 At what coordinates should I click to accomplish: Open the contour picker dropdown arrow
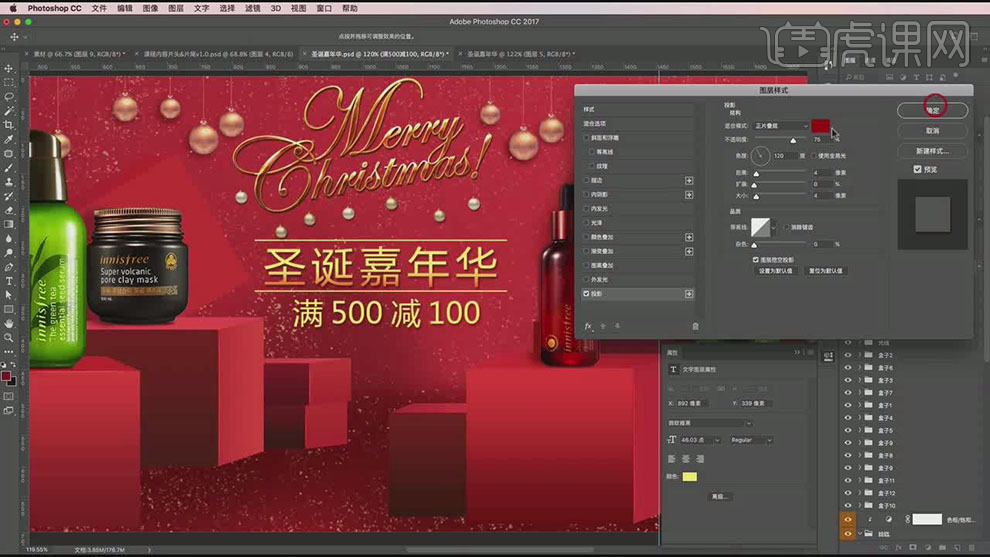point(774,227)
